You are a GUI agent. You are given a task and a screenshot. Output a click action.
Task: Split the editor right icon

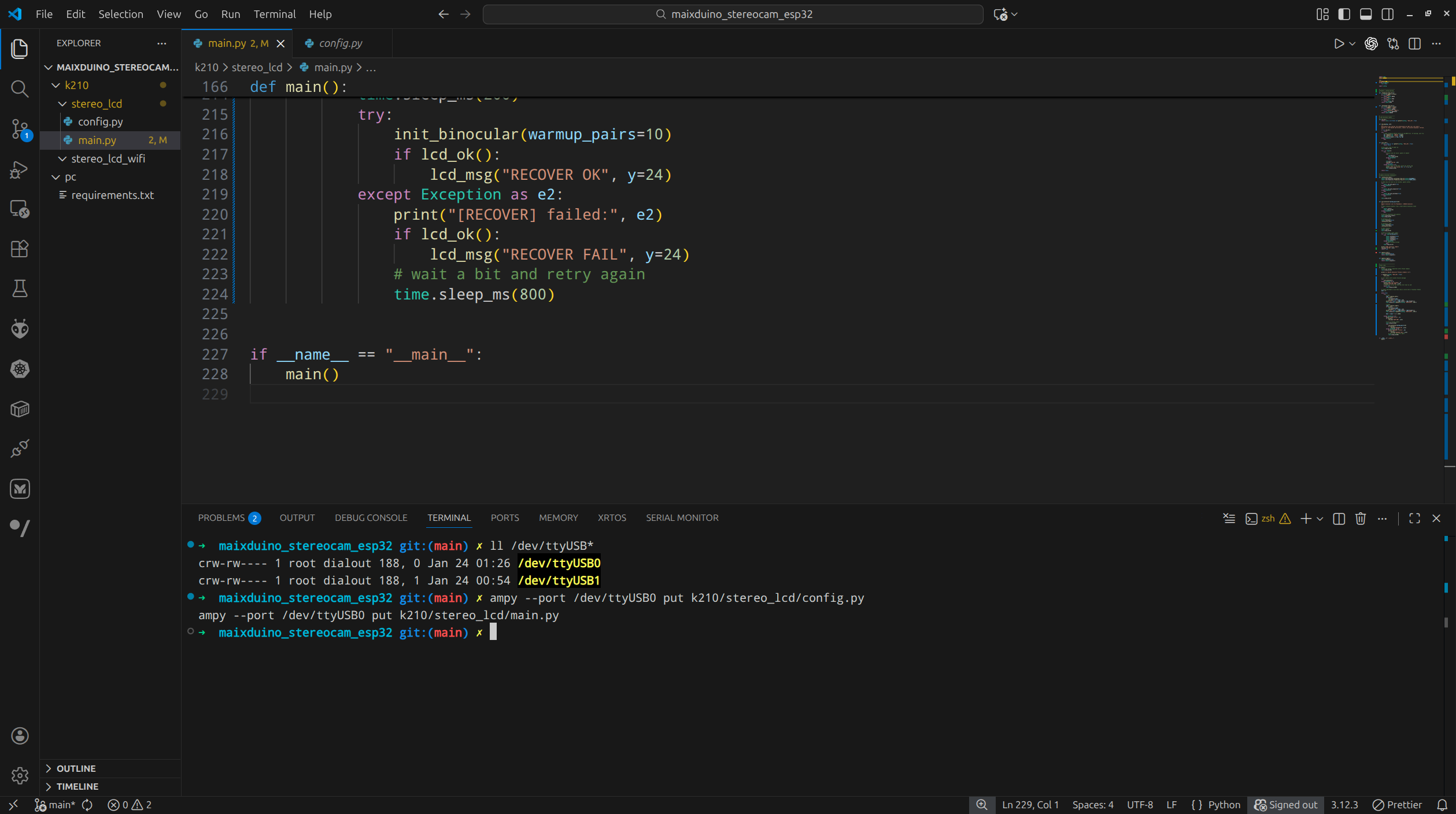click(x=1414, y=44)
